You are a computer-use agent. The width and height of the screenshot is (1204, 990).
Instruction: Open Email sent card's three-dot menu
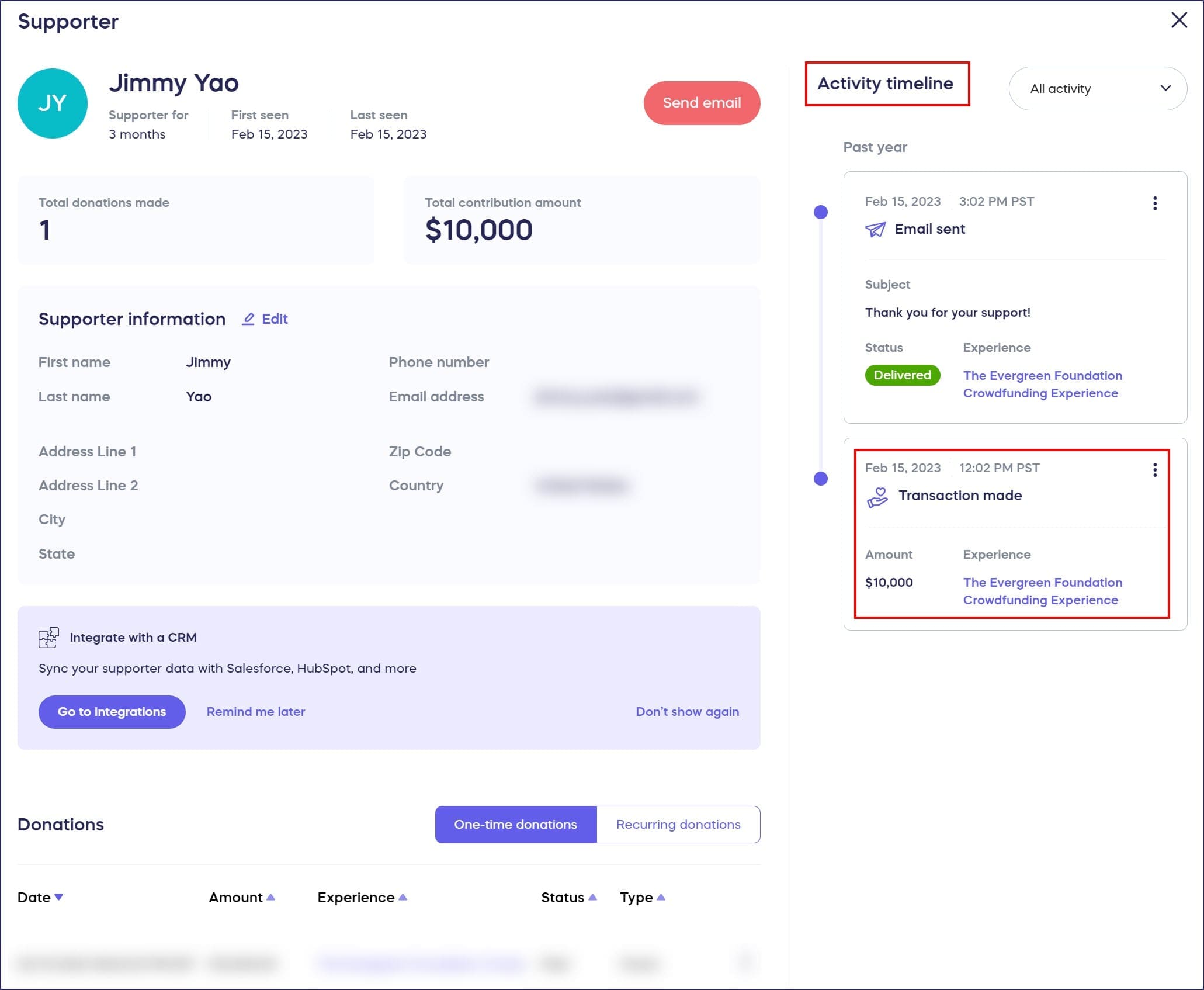click(1154, 203)
